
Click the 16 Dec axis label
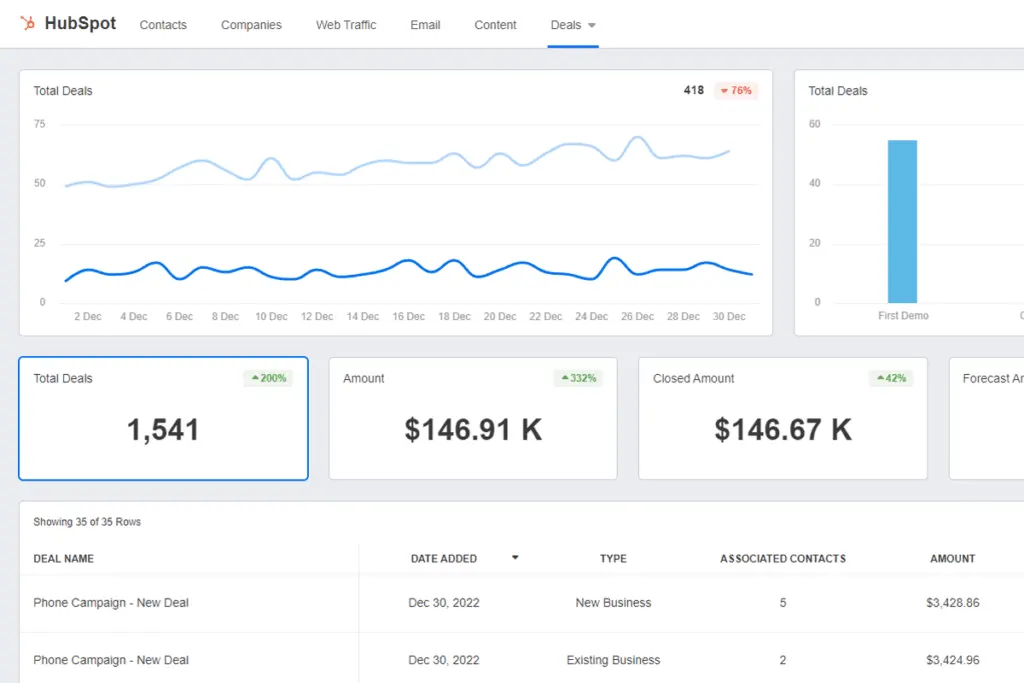coord(408,316)
